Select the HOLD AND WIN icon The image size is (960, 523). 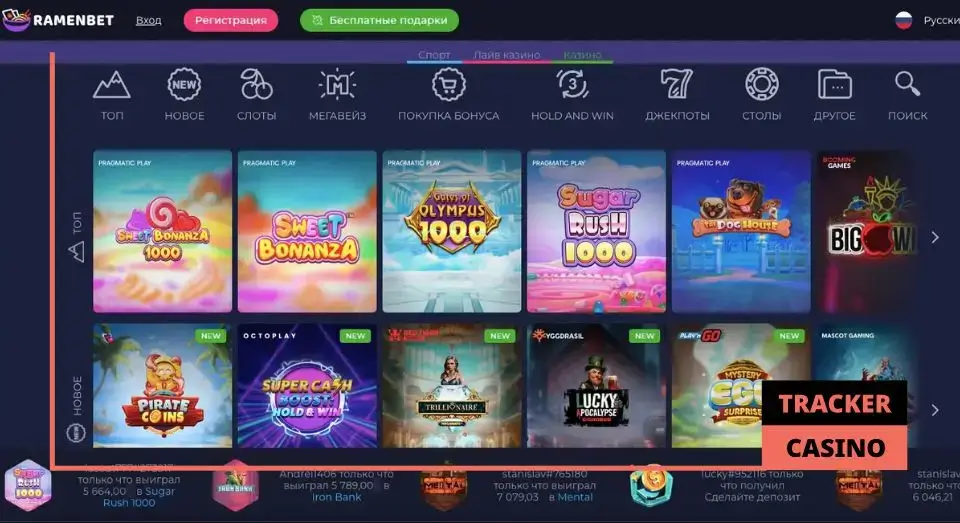coord(572,85)
